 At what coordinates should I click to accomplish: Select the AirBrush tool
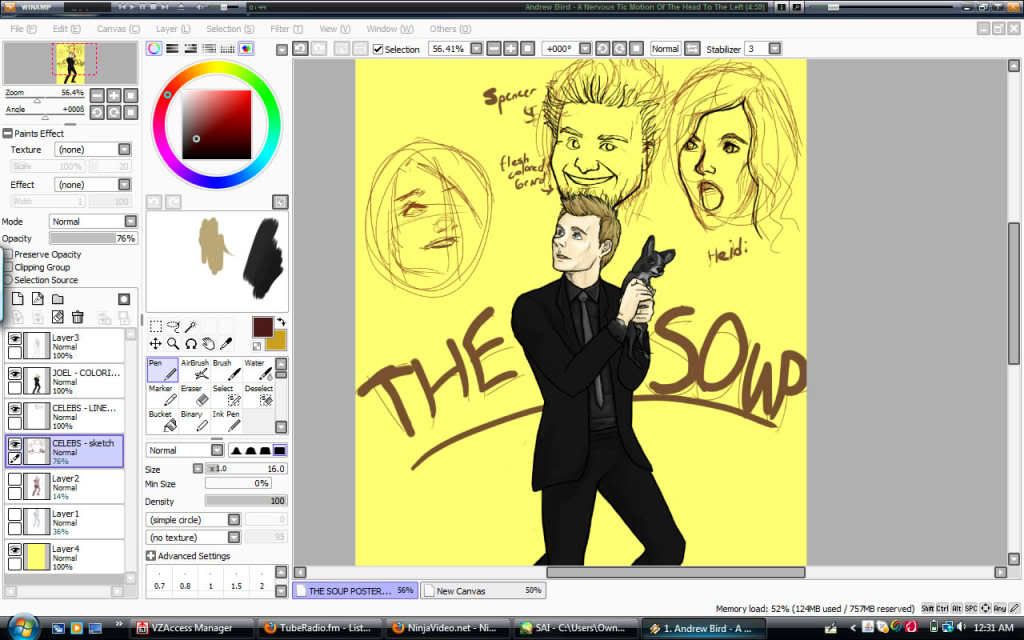(x=195, y=370)
